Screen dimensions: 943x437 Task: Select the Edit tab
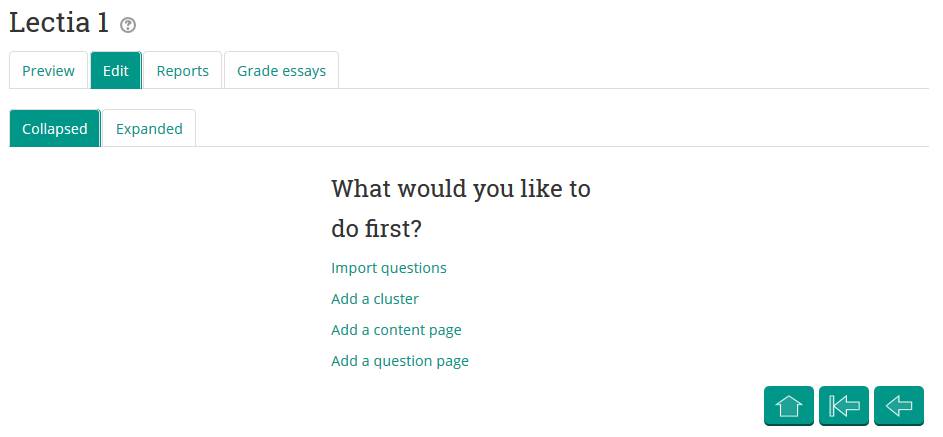point(116,71)
